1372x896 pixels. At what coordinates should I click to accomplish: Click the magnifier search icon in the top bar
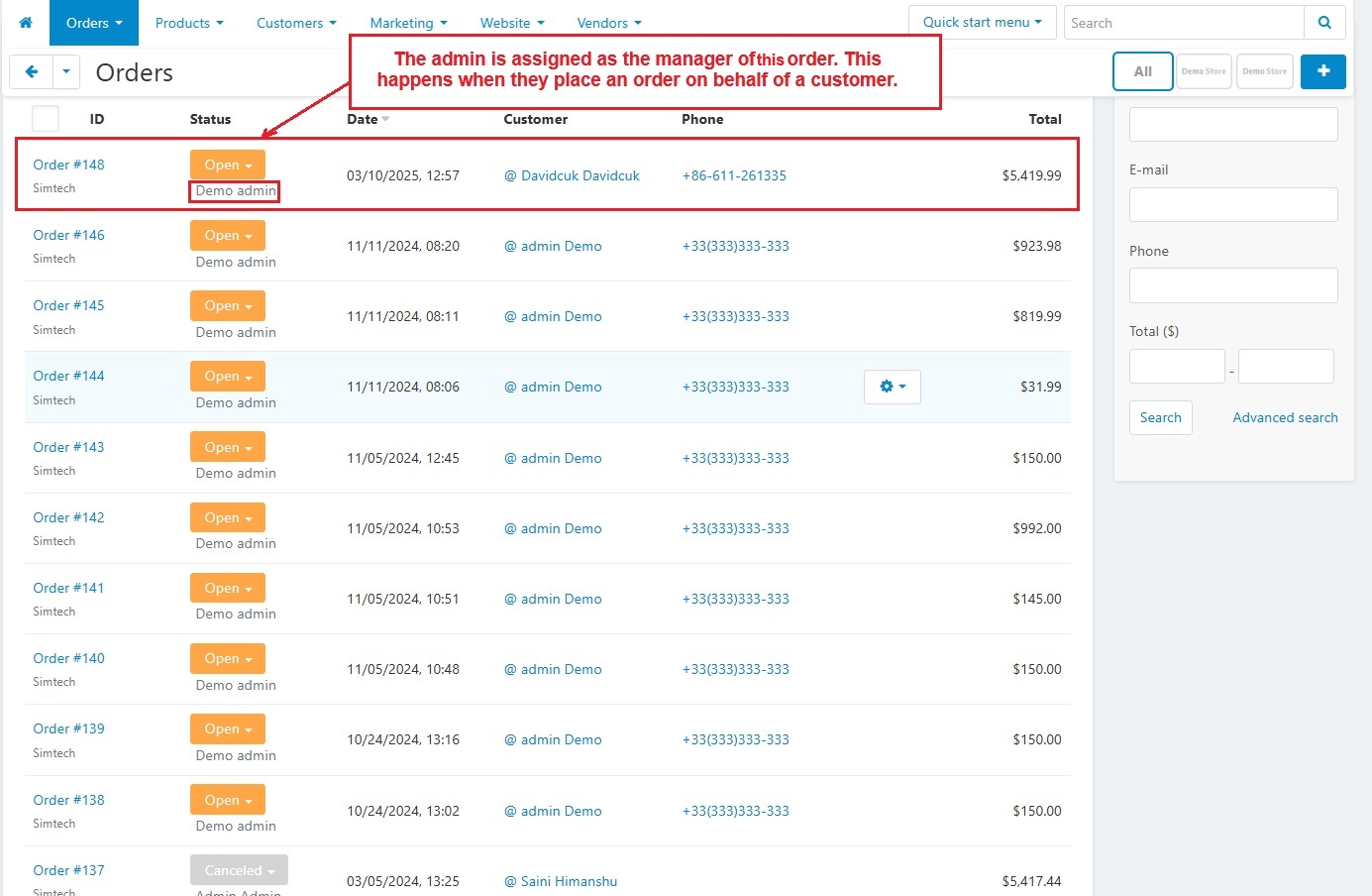[1324, 23]
